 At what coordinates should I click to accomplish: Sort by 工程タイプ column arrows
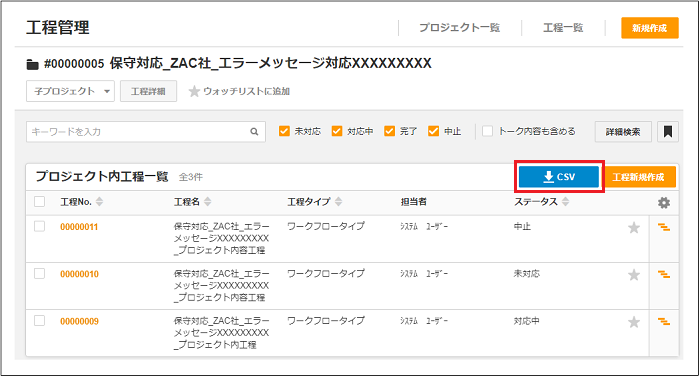tap(338, 202)
